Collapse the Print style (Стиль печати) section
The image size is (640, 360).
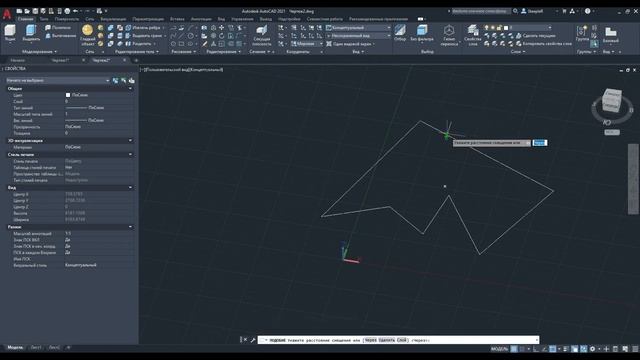(130, 154)
